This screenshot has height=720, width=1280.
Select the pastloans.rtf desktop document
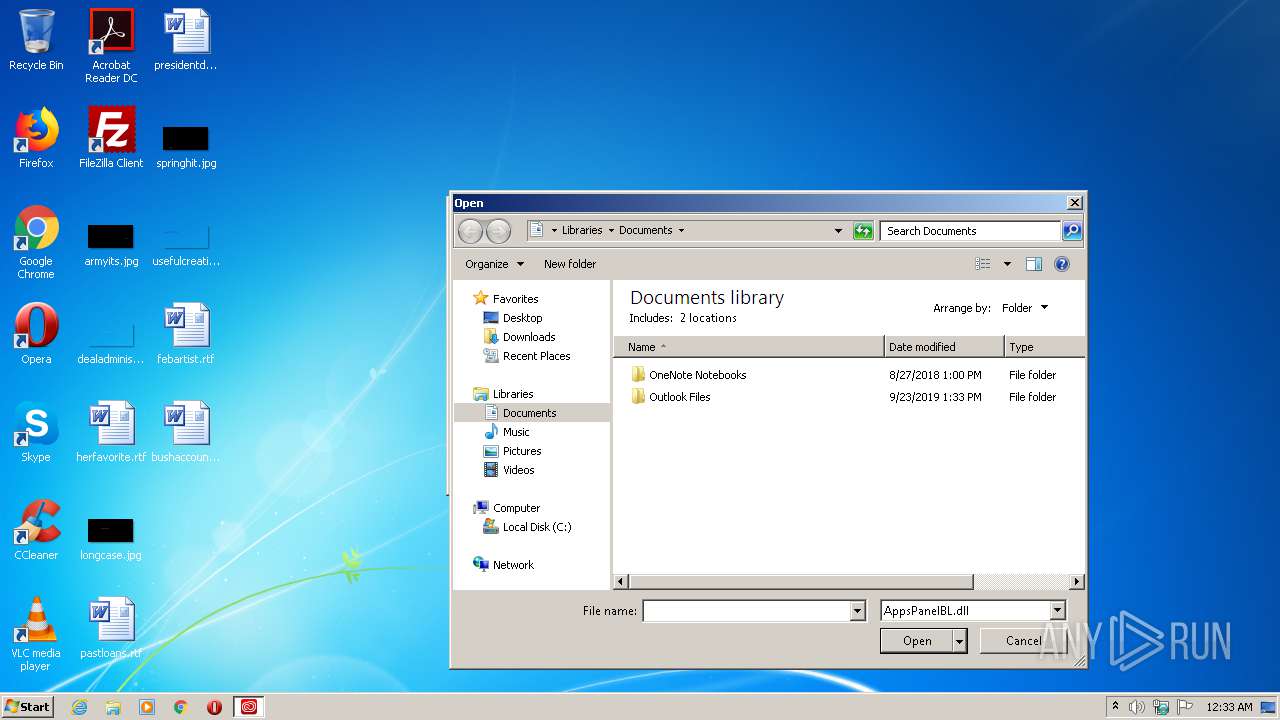[111, 628]
